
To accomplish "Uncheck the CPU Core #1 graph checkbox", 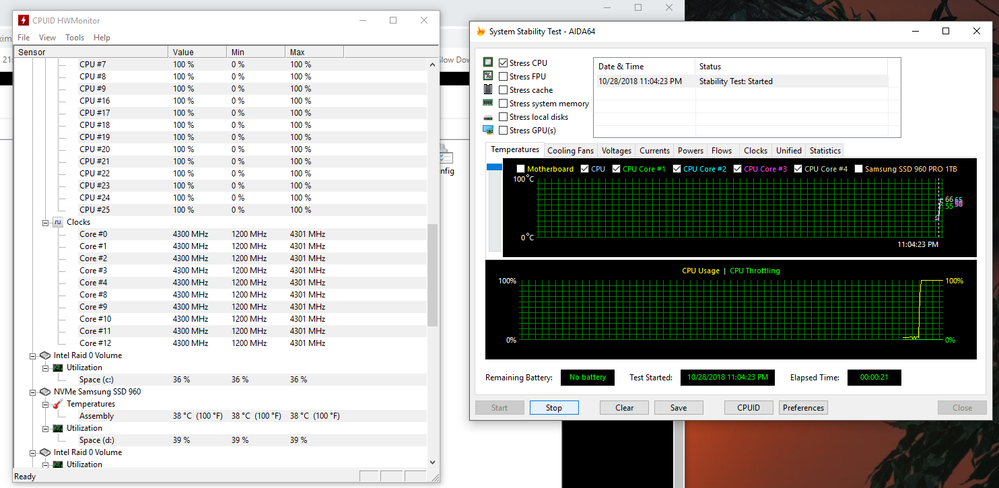I will pyautogui.click(x=616, y=169).
